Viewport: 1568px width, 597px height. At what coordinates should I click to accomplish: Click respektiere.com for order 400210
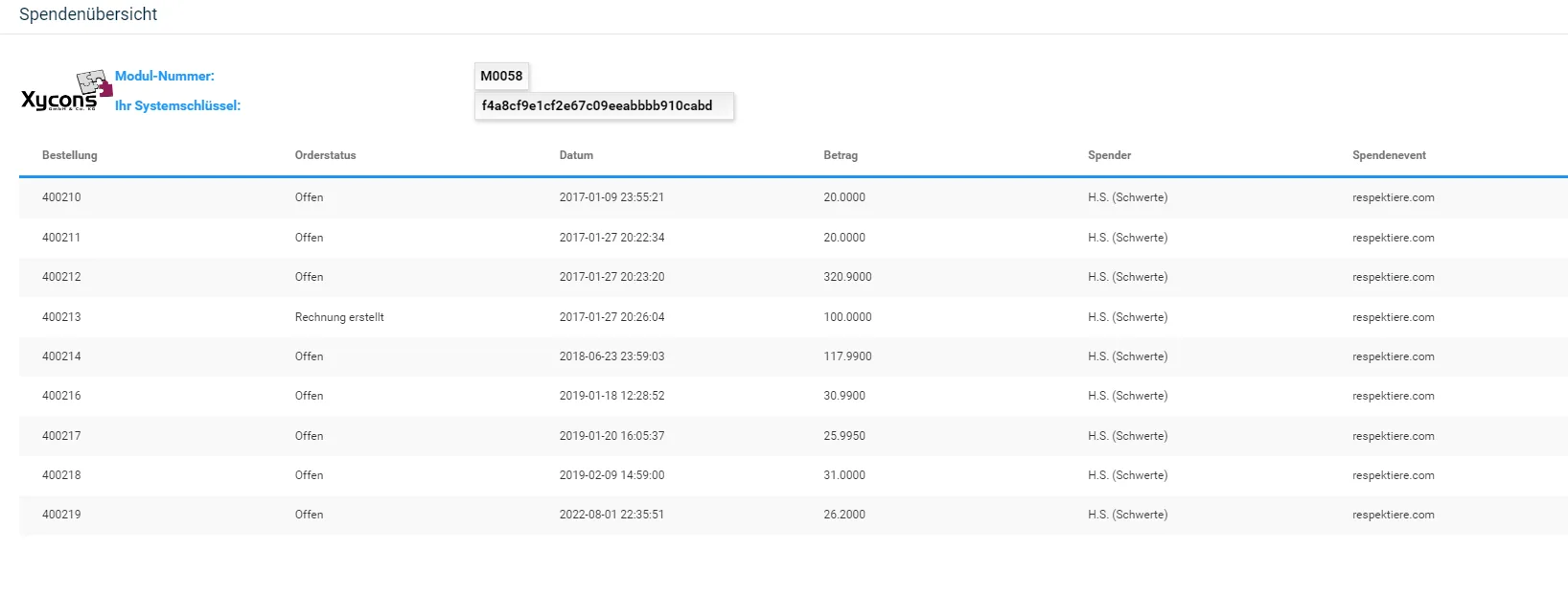[1394, 197]
